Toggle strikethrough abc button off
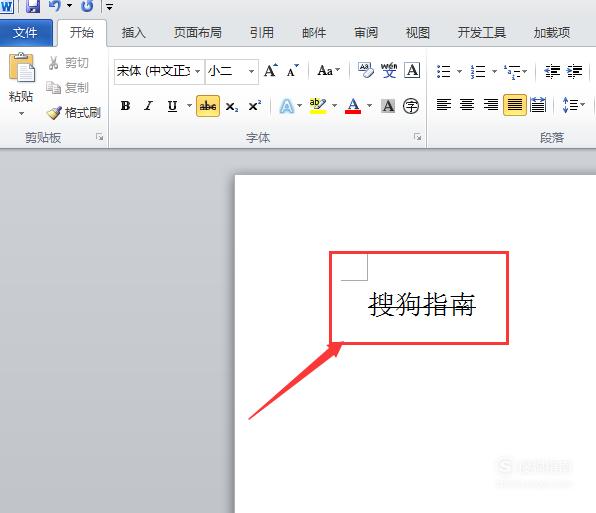The image size is (596, 513). pyautogui.click(x=208, y=106)
